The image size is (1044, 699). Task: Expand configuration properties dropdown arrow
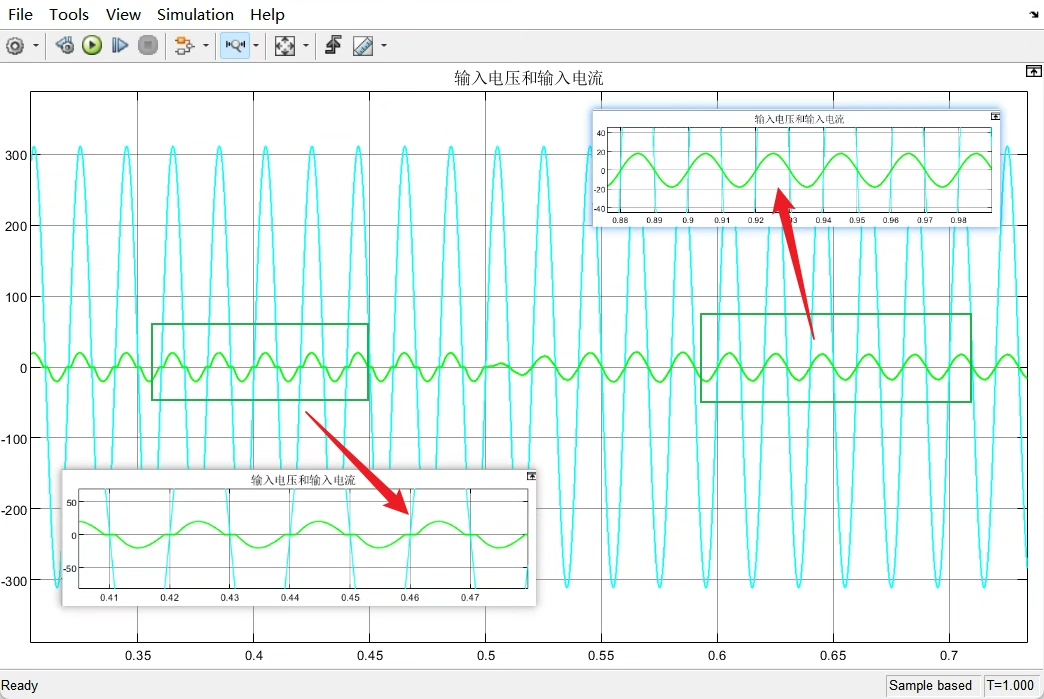point(36,45)
